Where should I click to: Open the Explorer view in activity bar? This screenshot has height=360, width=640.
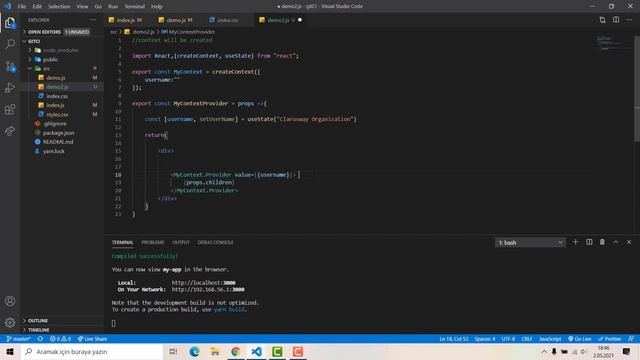[10, 23]
